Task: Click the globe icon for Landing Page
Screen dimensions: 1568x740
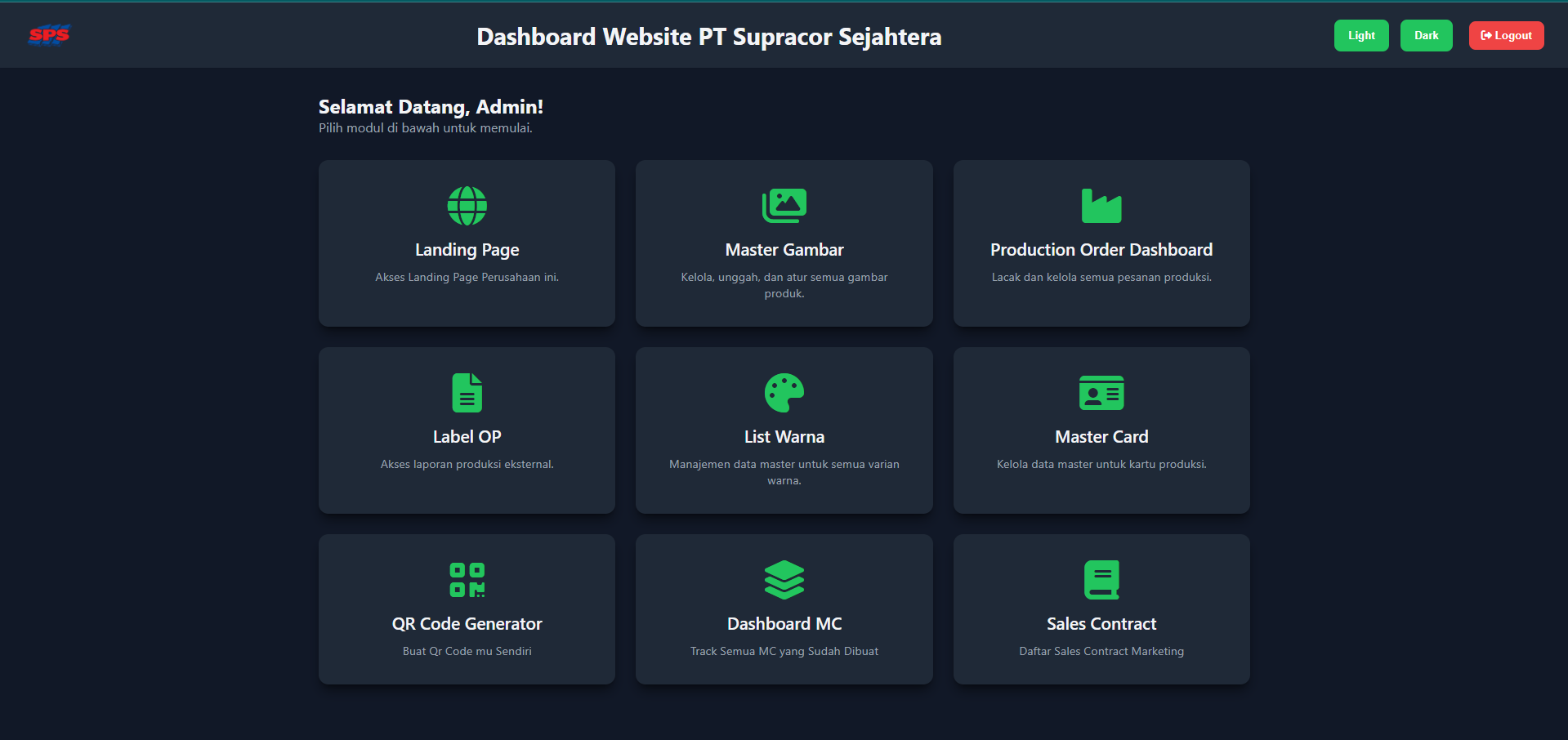Action: (x=467, y=206)
